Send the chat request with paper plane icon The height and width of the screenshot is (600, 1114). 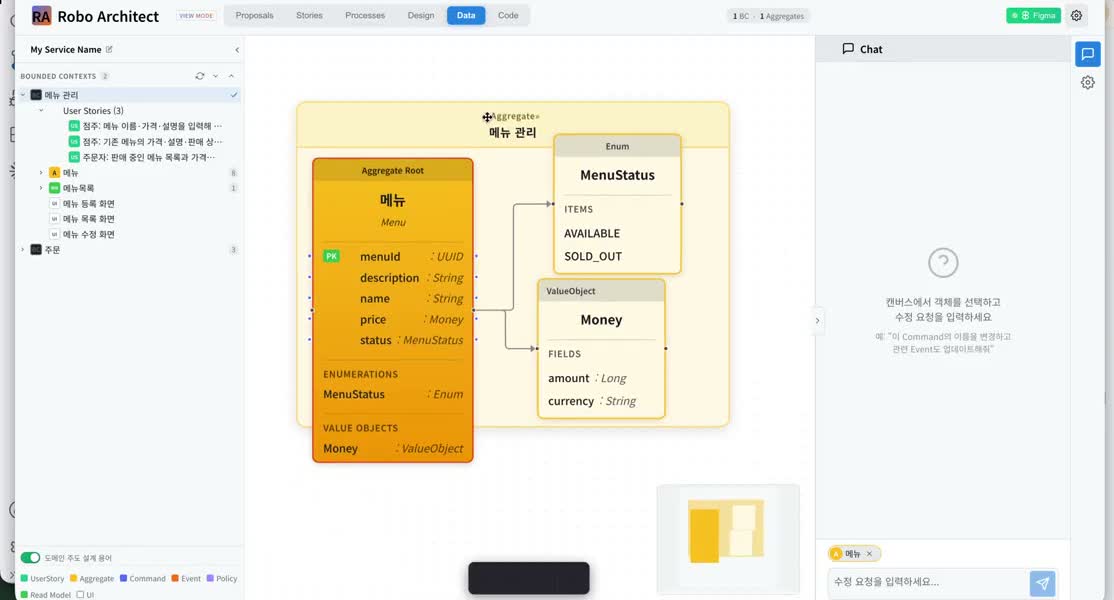pos(1042,583)
